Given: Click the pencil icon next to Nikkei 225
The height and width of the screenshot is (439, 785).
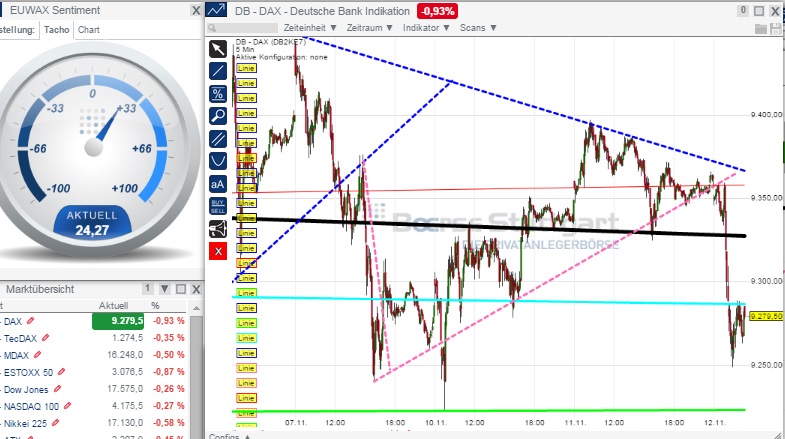Looking at the screenshot, I should [56, 423].
